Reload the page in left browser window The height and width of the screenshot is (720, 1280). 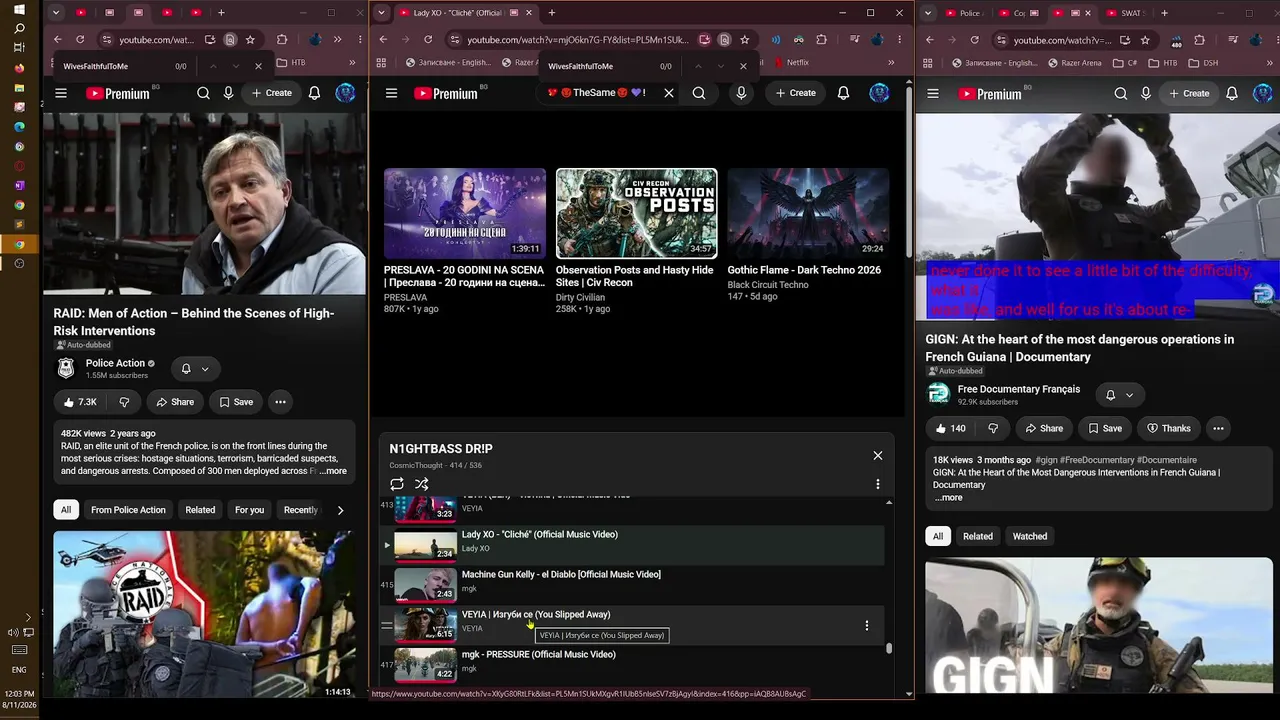[x=80, y=40]
